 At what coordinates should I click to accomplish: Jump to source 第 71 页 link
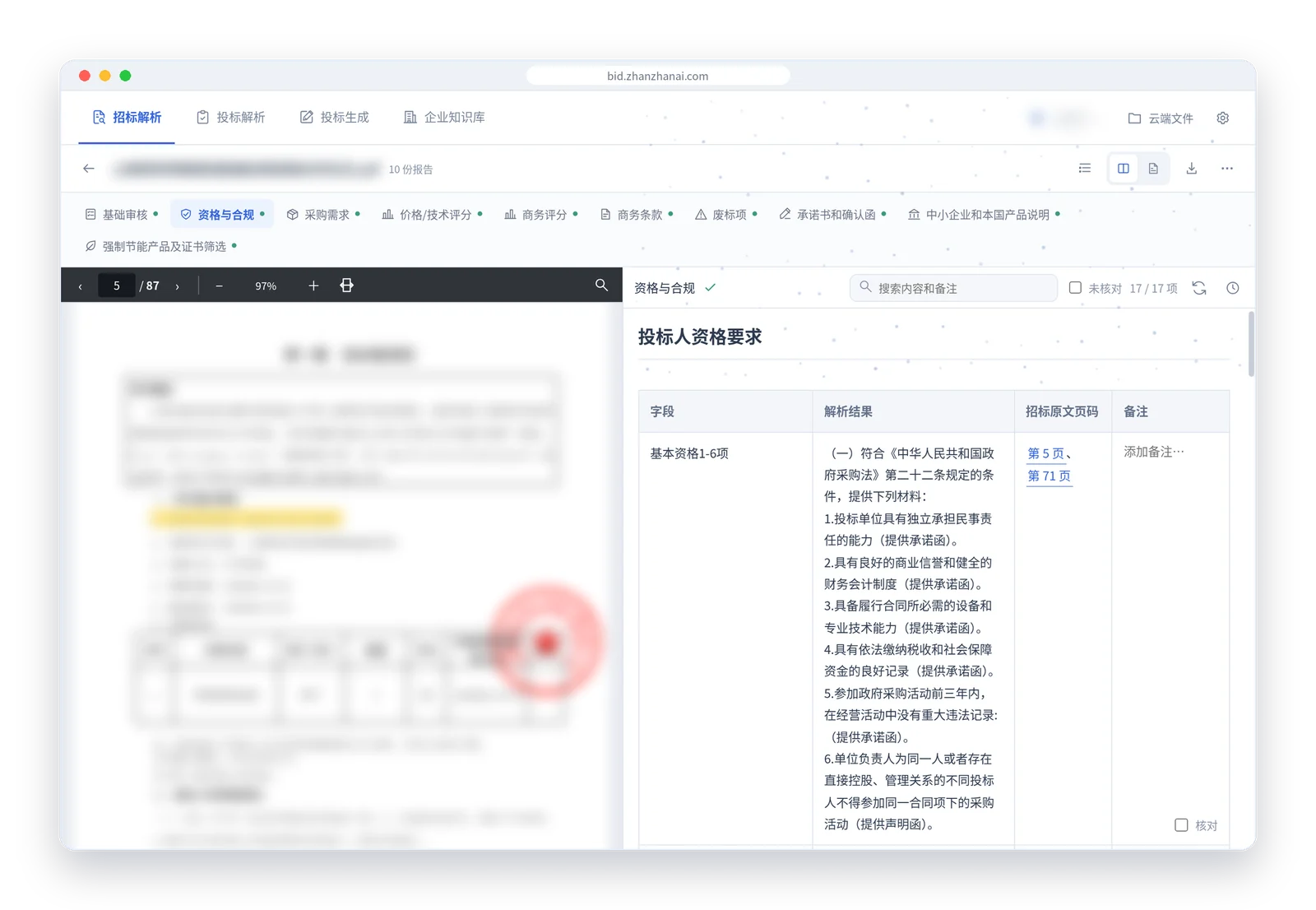[x=1049, y=476]
